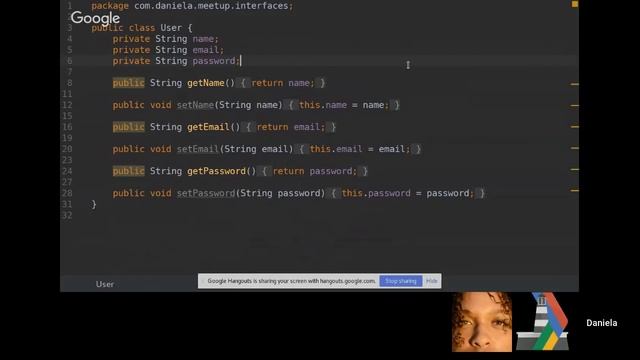Click the User class name in declaration
This screenshot has height=360, width=640.
(x=171, y=28)
